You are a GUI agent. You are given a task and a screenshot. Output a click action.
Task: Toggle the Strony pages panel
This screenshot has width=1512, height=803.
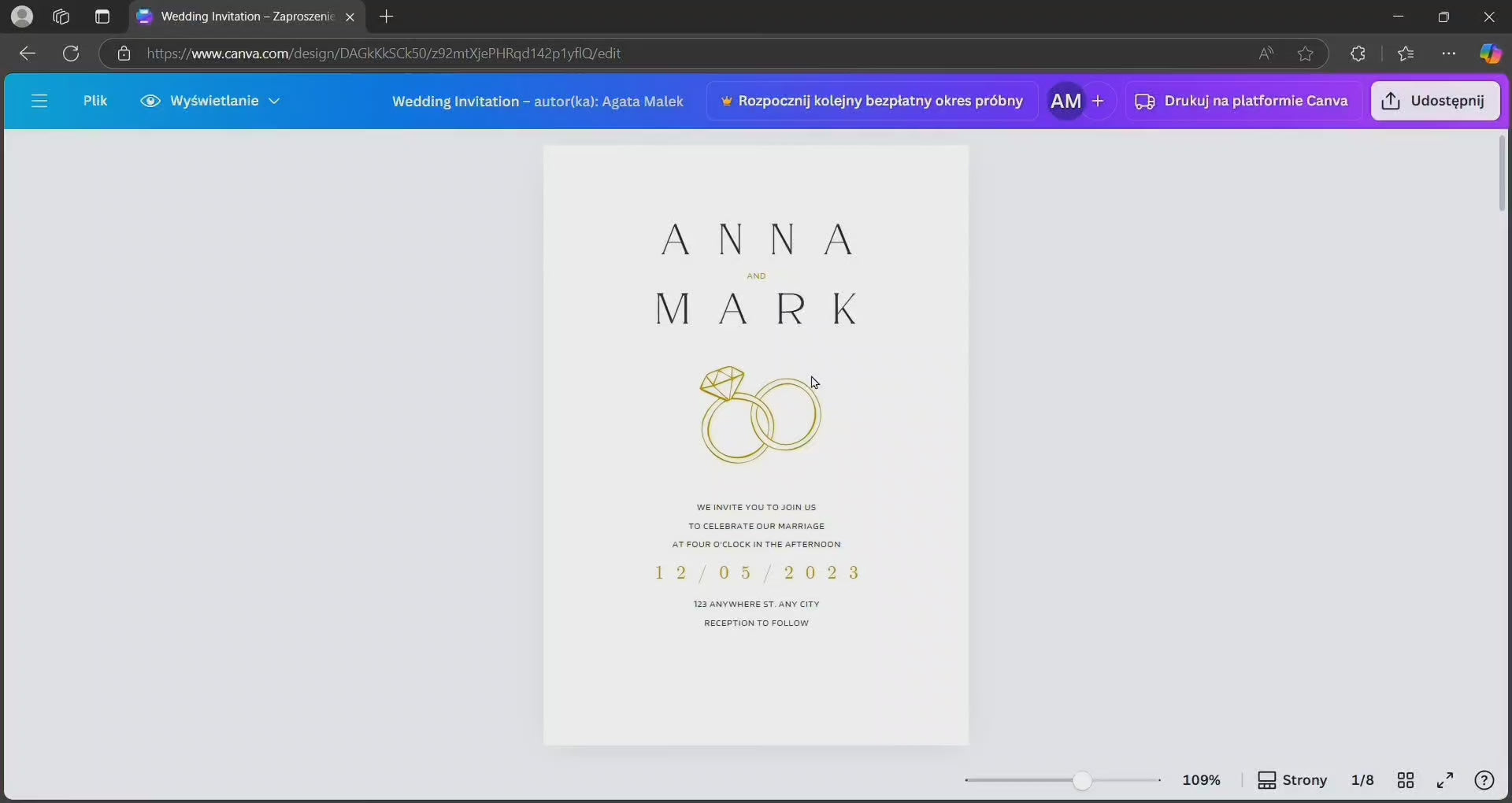[1292, 780]
